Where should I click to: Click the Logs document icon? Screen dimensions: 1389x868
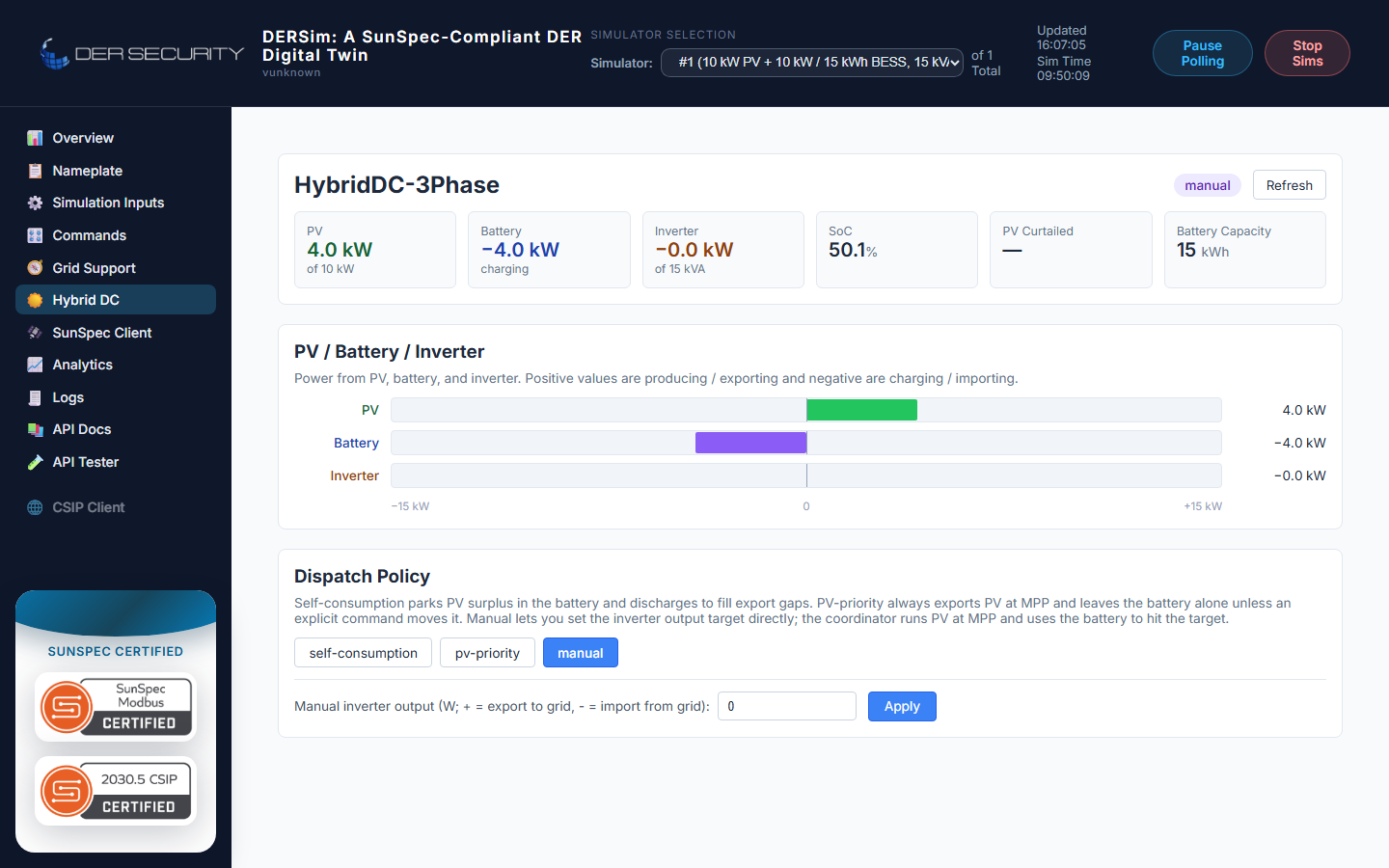click(x=35, y=397)
